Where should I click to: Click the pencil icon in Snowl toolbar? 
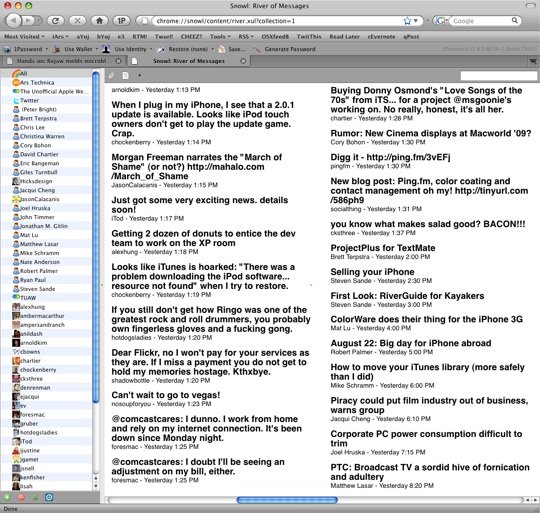click(x=112, y=75)
